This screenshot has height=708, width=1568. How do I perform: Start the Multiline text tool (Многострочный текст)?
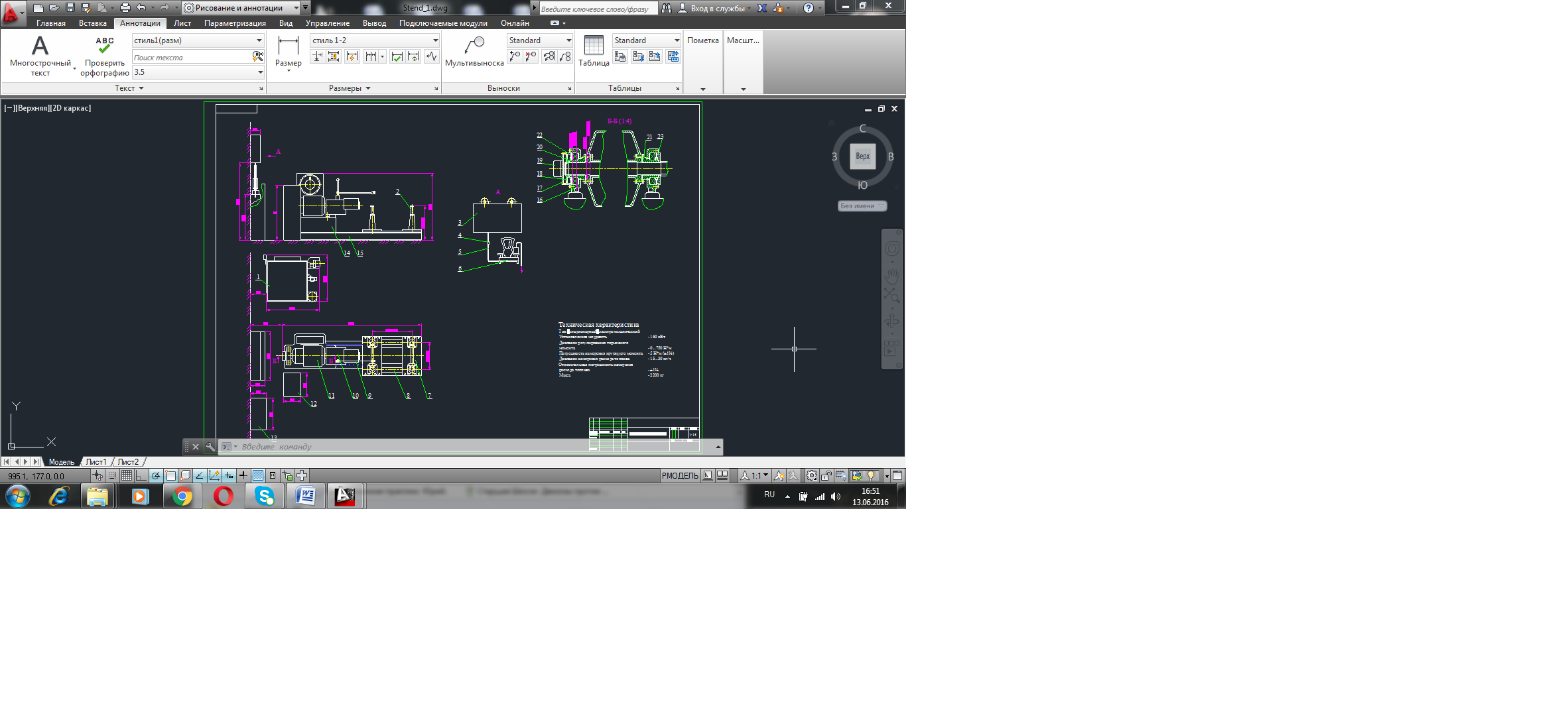[x=40, y=56]
